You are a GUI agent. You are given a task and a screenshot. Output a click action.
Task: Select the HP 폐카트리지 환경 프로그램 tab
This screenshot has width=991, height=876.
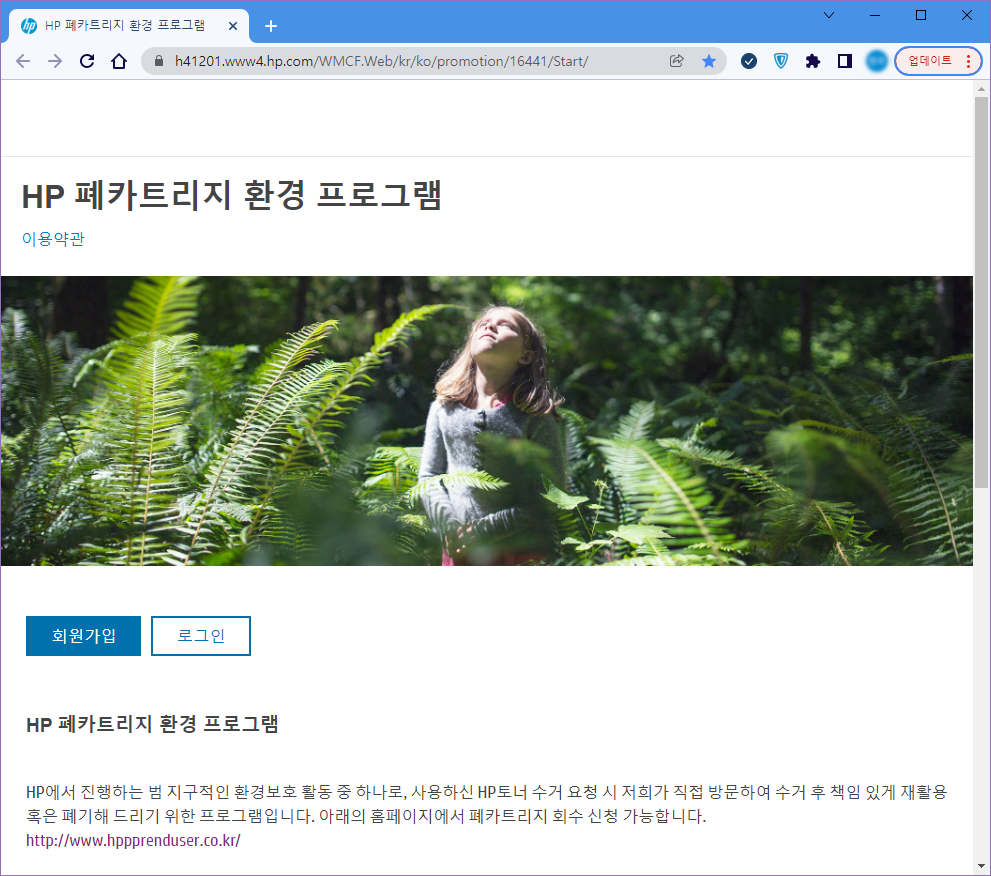tap(128, 26)
